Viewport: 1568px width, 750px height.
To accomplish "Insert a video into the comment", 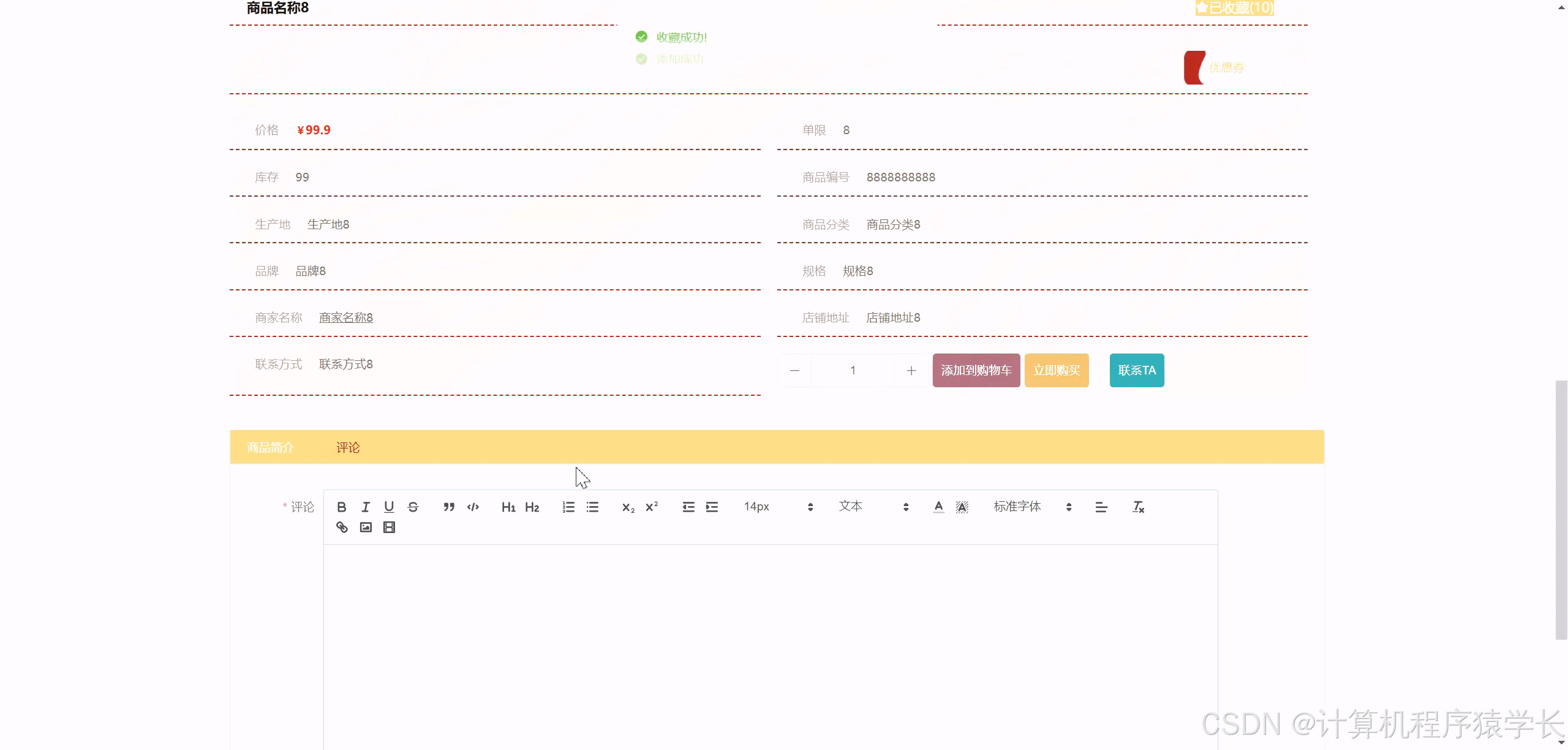I will click(x=389, y=527).
